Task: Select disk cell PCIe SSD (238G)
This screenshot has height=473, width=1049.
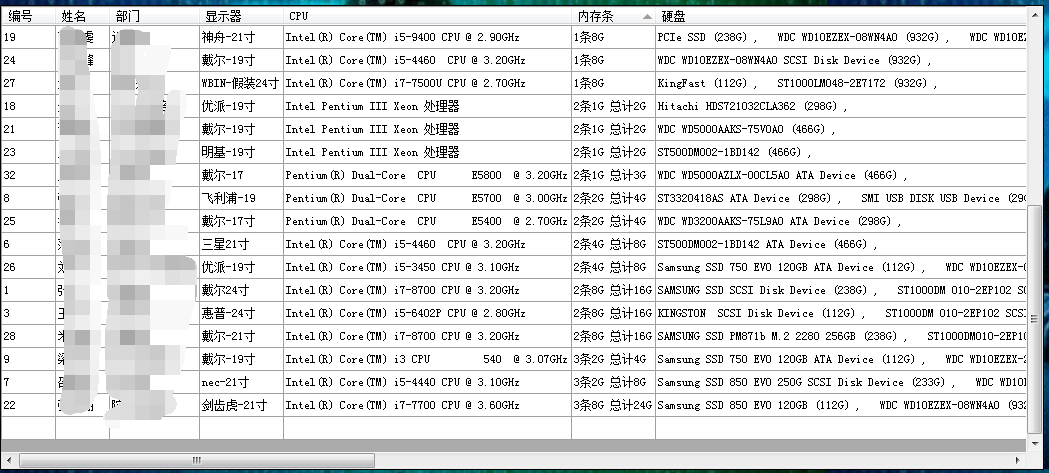Action: [x=840, y=37]
